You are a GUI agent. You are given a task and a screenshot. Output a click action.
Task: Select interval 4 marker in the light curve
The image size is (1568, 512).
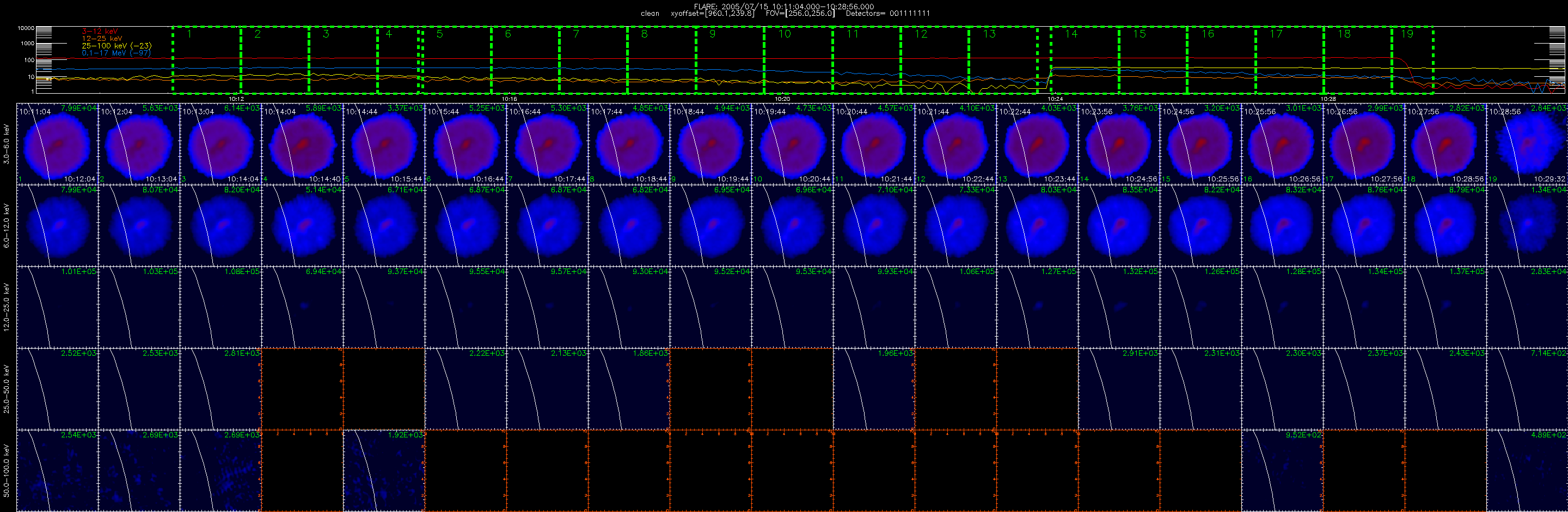389,34
